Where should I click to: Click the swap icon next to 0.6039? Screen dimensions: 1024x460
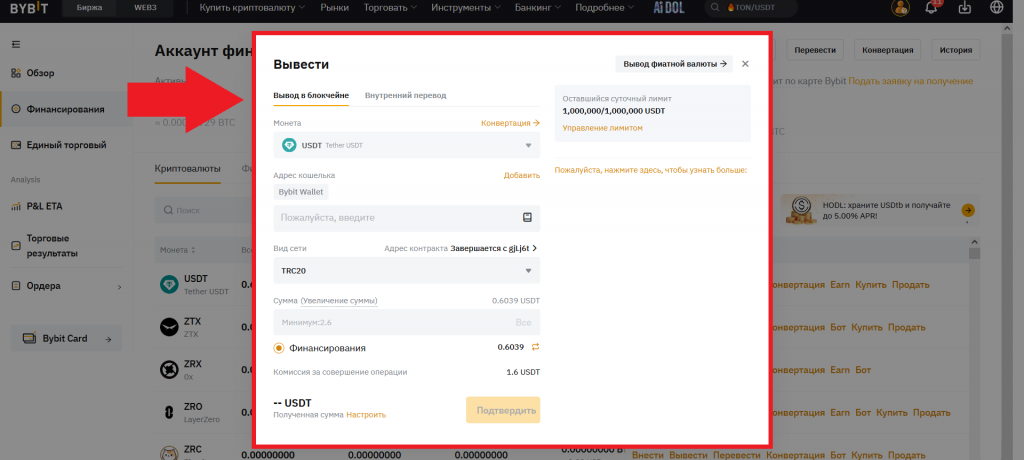pyautogui.click(x=536, y=347)
